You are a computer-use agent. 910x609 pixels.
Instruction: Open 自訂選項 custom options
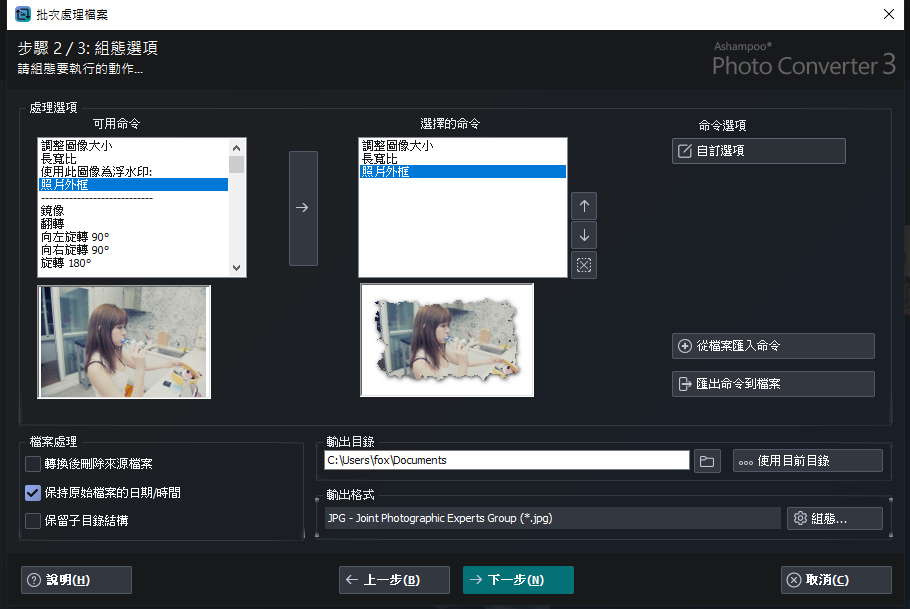tap(759, 151)
